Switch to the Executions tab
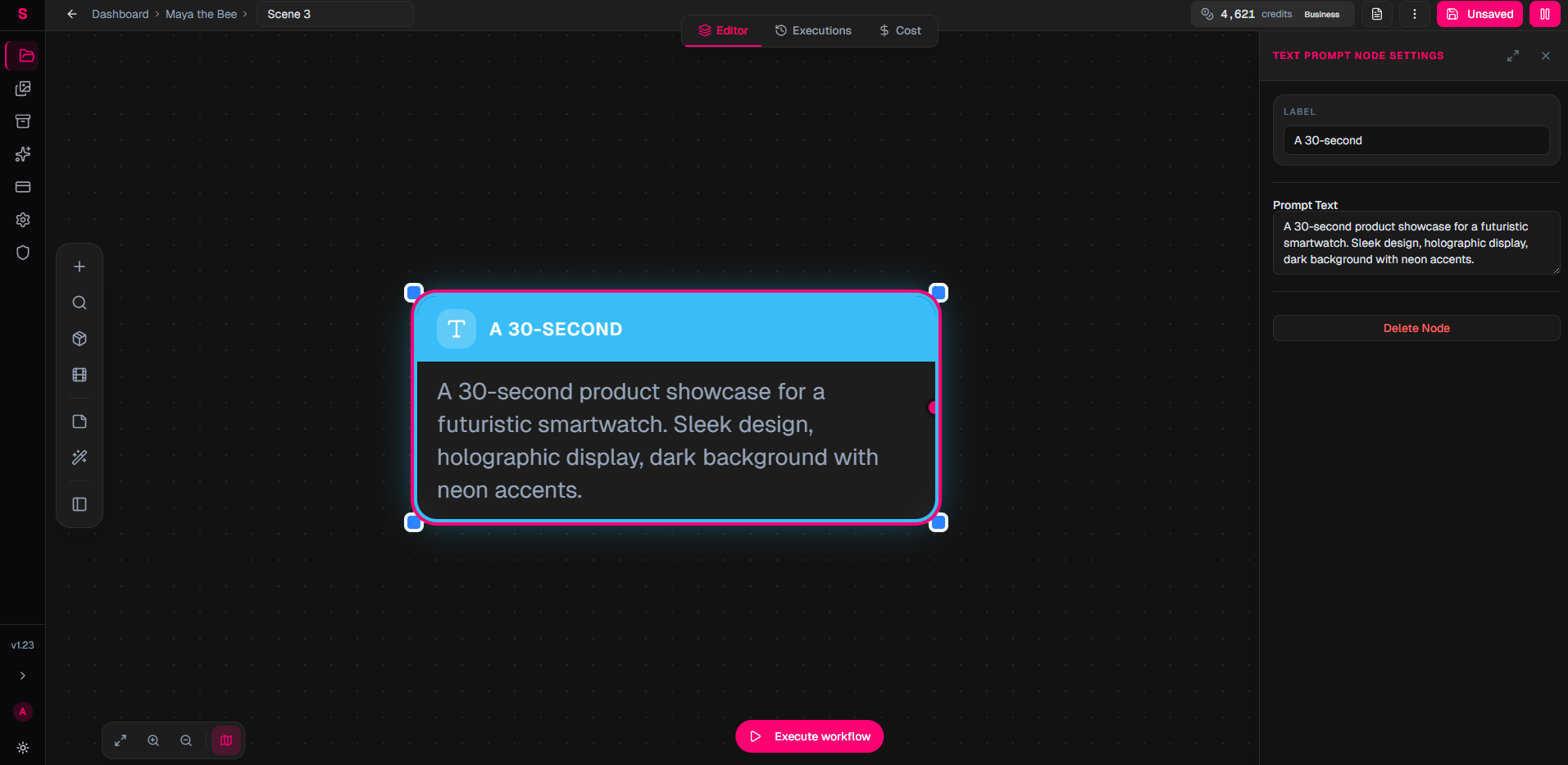 coord(812,30)
